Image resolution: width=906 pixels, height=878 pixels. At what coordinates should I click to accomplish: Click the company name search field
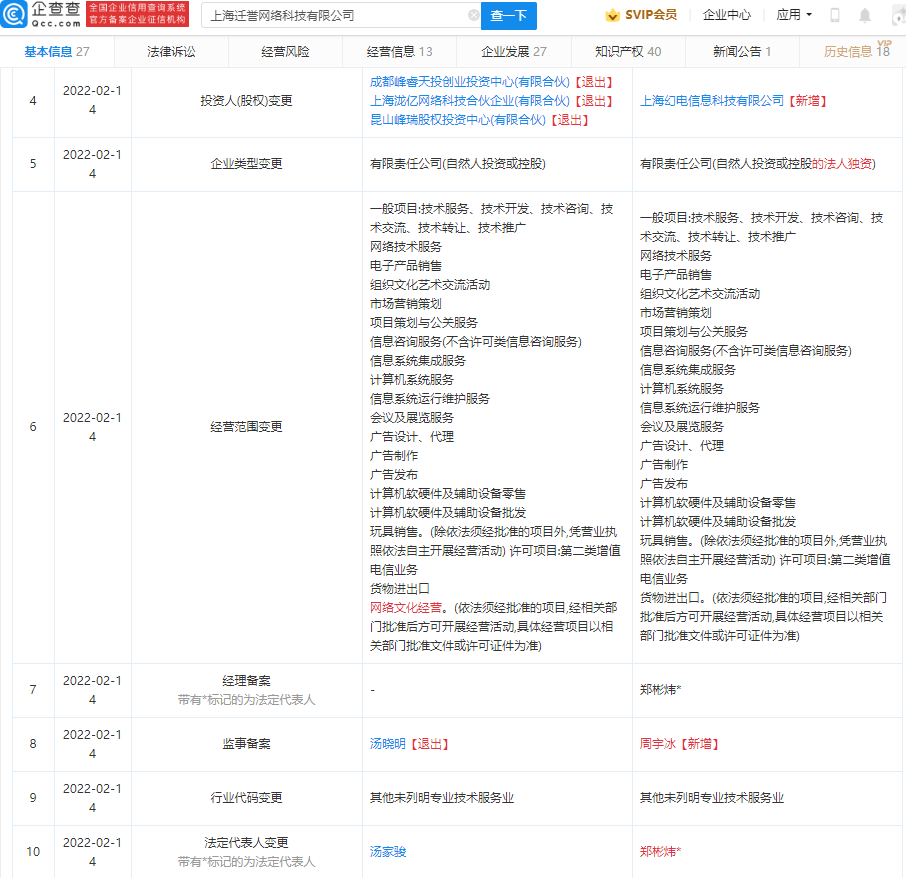coord(335,16)
